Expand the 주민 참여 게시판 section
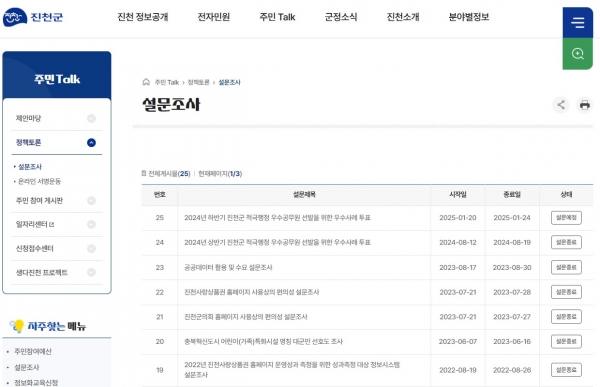The height and width of the screenshot is (387, 600). click(91, 201)
